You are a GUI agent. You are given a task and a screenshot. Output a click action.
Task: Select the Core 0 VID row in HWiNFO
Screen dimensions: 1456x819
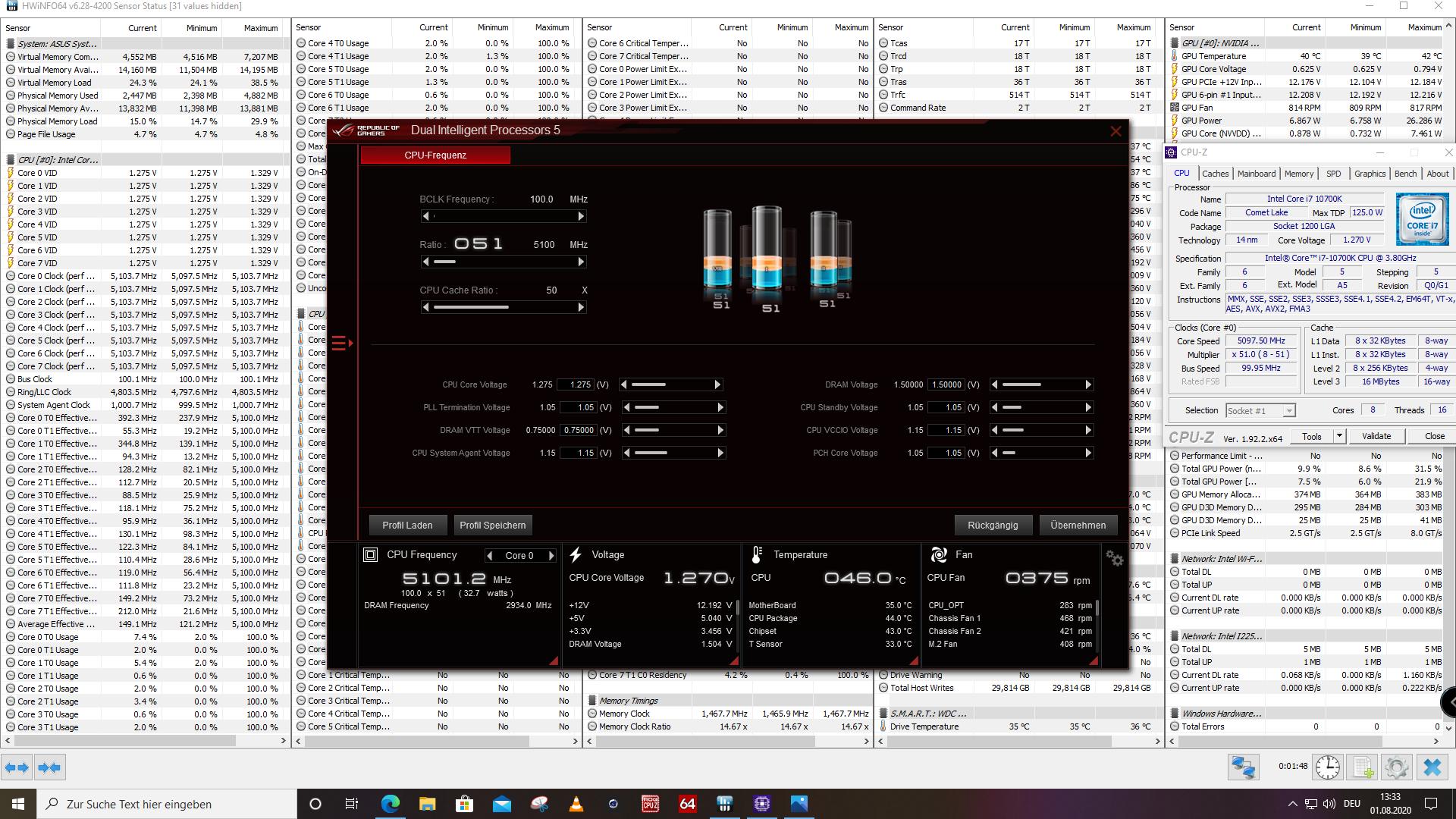click(x=146, y=173)
